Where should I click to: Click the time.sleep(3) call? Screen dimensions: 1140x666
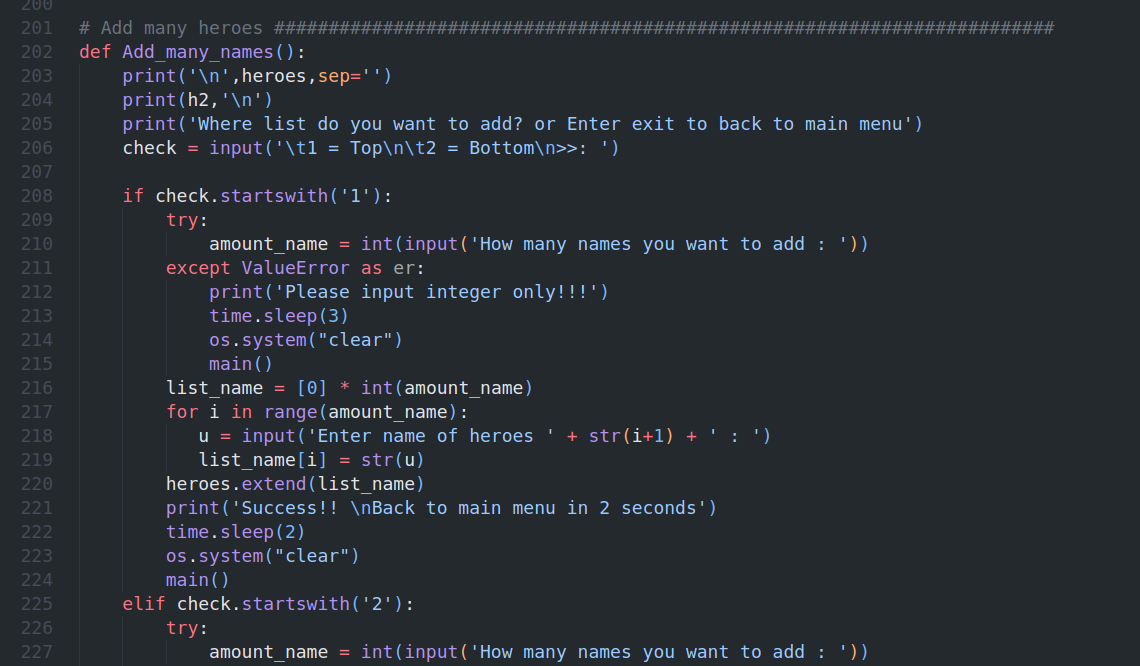[279, 316]
